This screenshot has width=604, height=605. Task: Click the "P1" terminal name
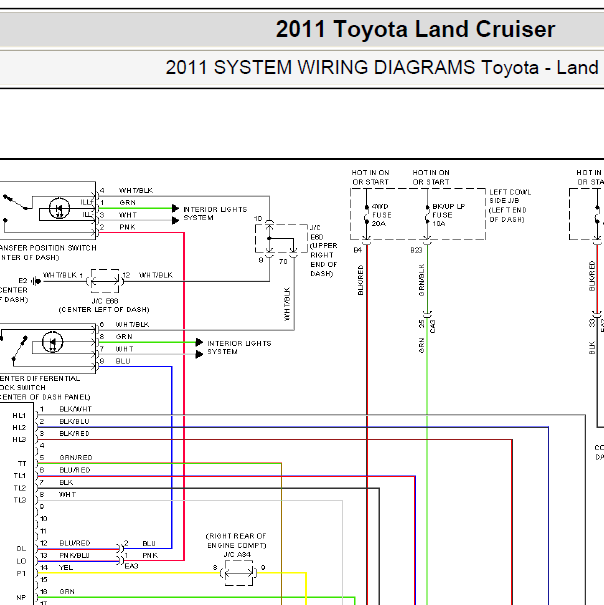pos(21,574)
